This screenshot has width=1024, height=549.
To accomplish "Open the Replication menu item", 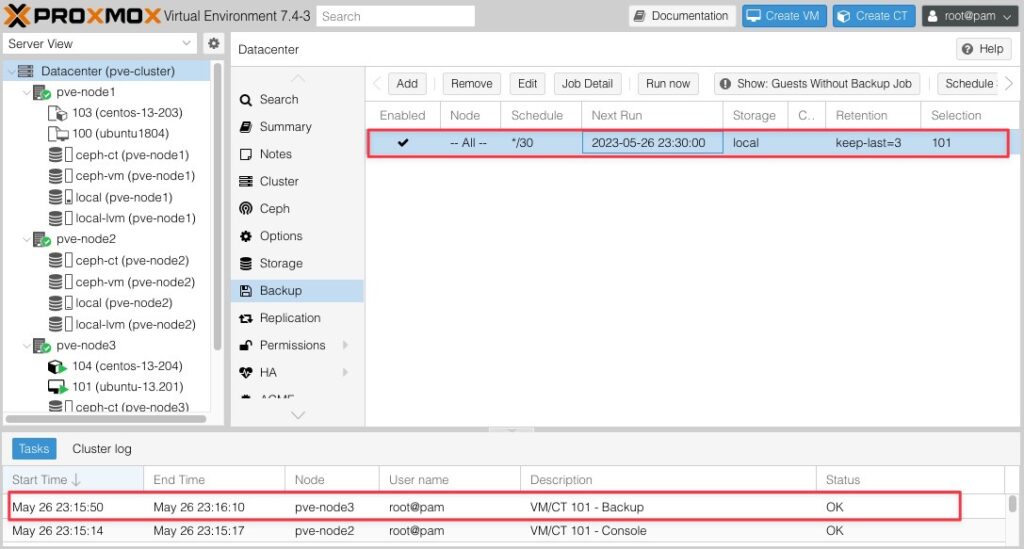I will tap(297, 319).
